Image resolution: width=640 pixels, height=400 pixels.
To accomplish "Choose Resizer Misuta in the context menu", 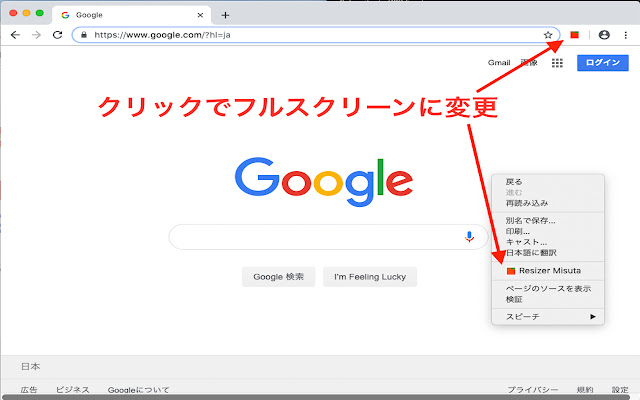I will [x=548, y=271].
